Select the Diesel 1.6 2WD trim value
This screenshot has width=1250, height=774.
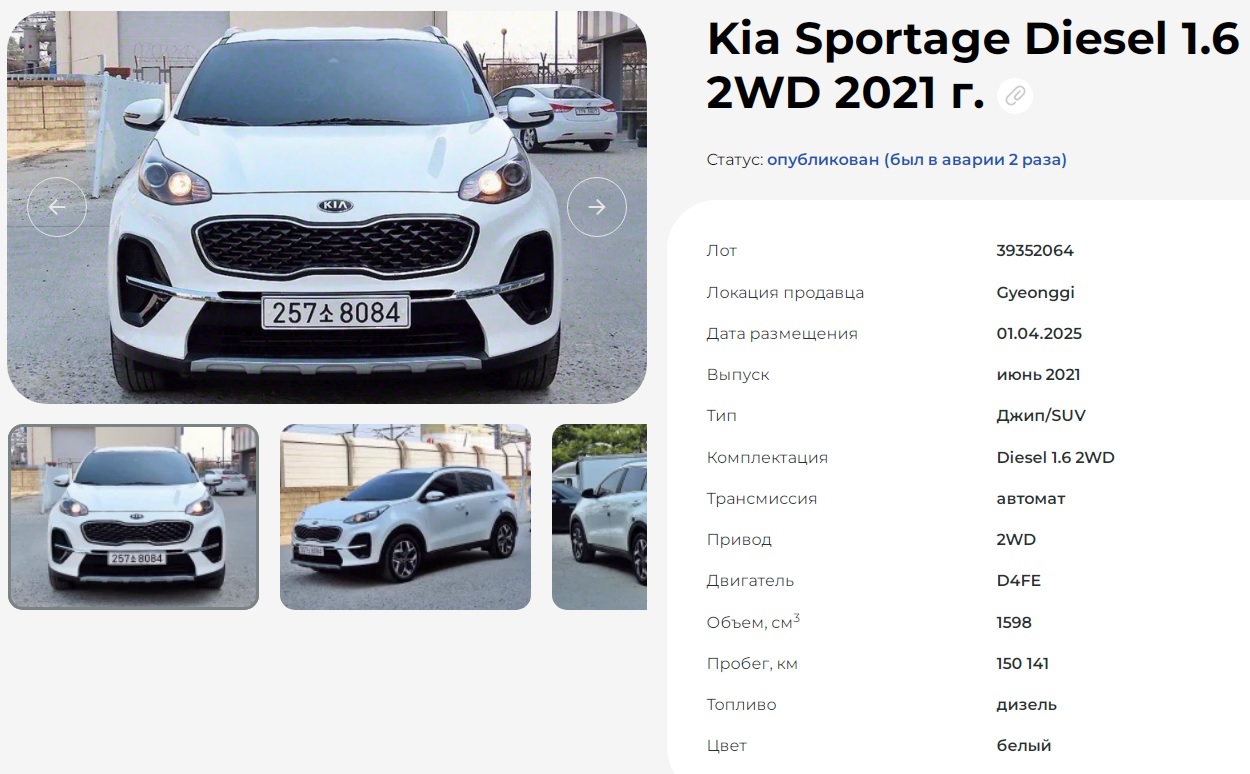(1055, 458)
